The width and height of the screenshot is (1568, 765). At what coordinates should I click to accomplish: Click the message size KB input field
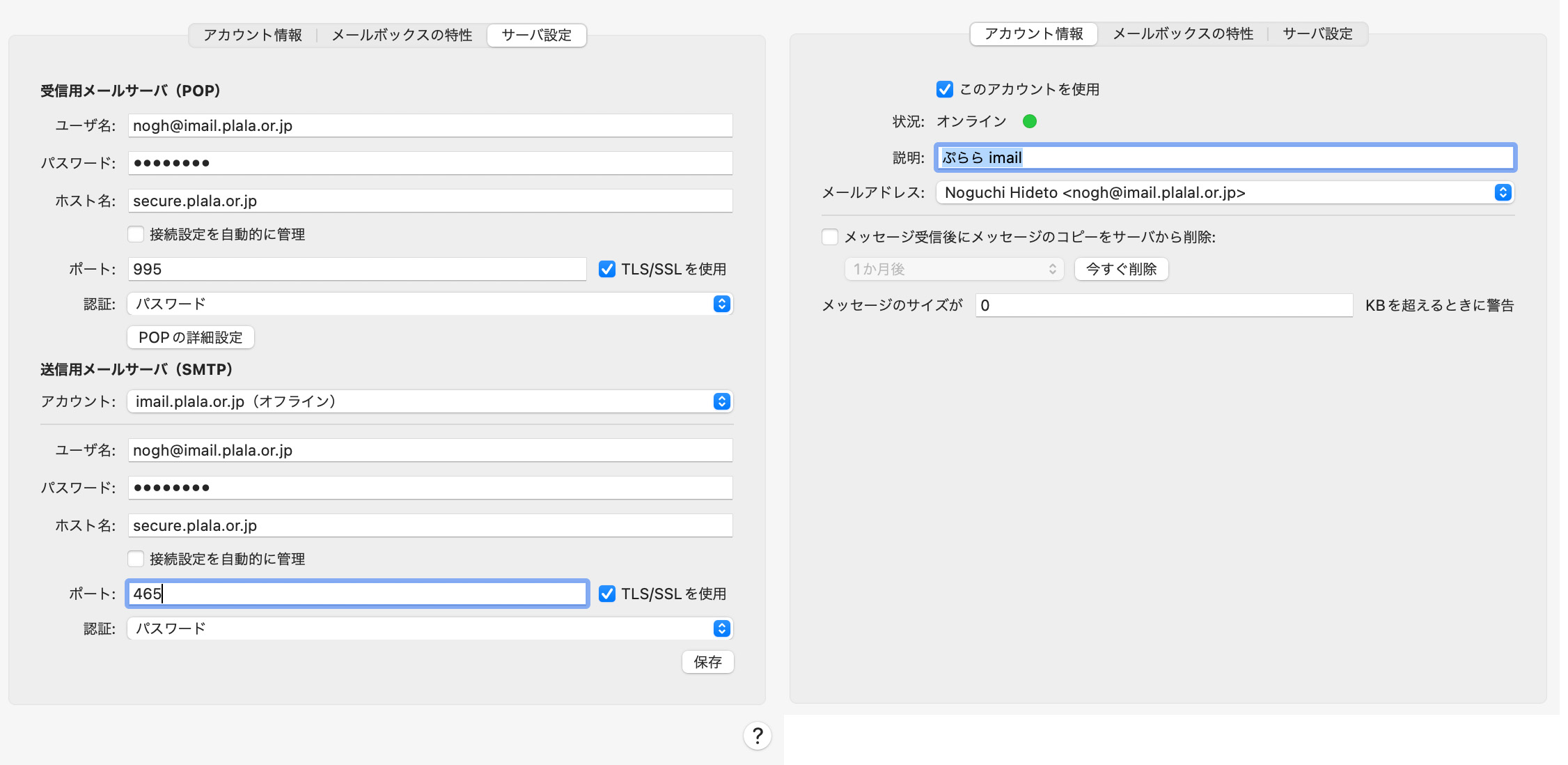[x=1163, y=306]
